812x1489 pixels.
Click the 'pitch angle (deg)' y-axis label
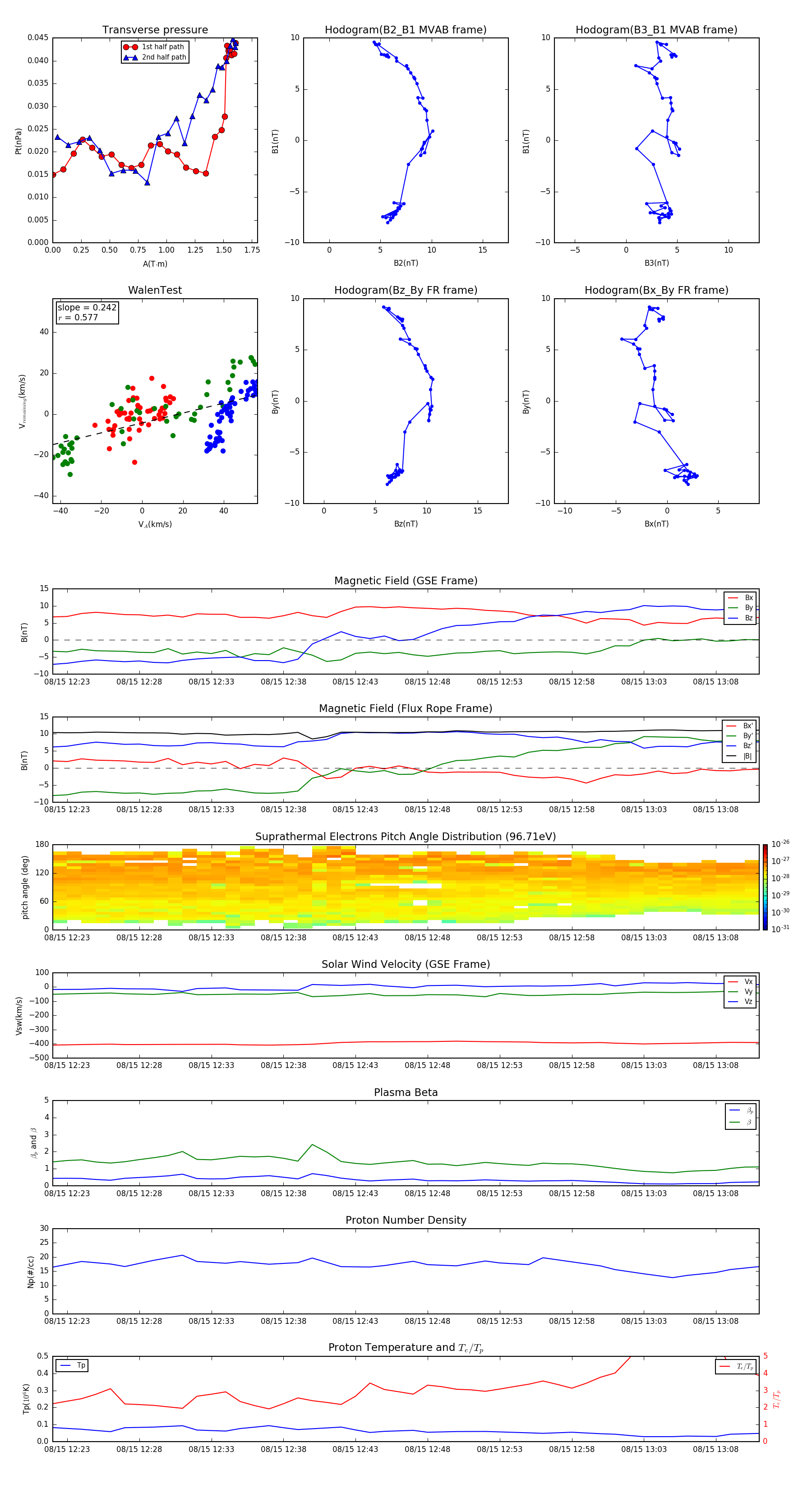tap(25, 887)
